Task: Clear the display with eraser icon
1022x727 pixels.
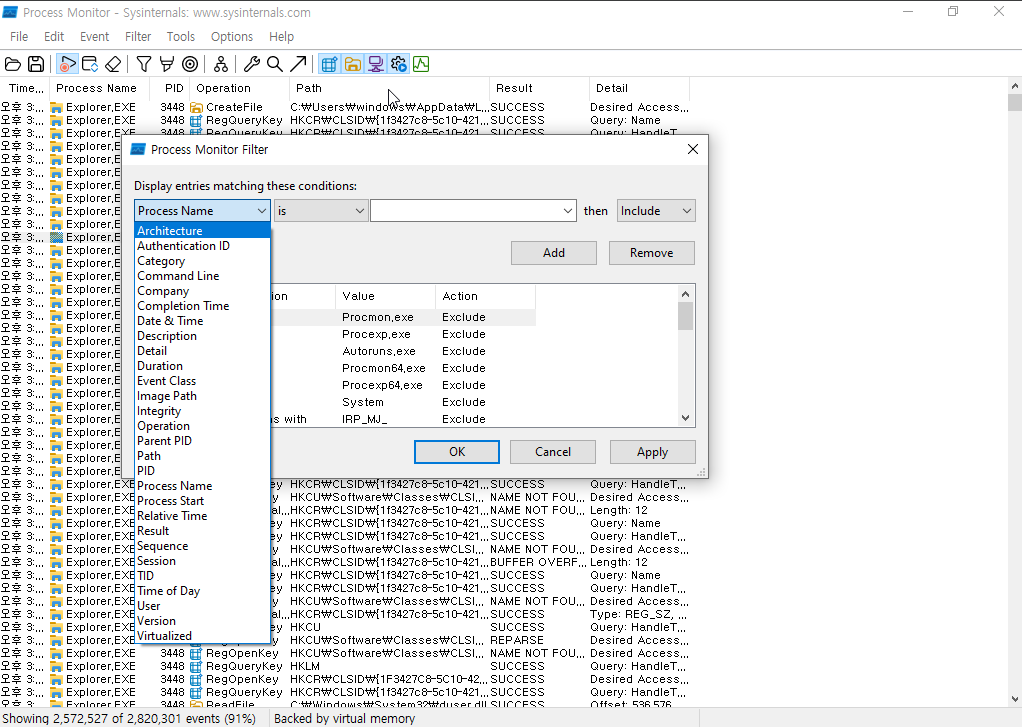Action: pos(113,64)
